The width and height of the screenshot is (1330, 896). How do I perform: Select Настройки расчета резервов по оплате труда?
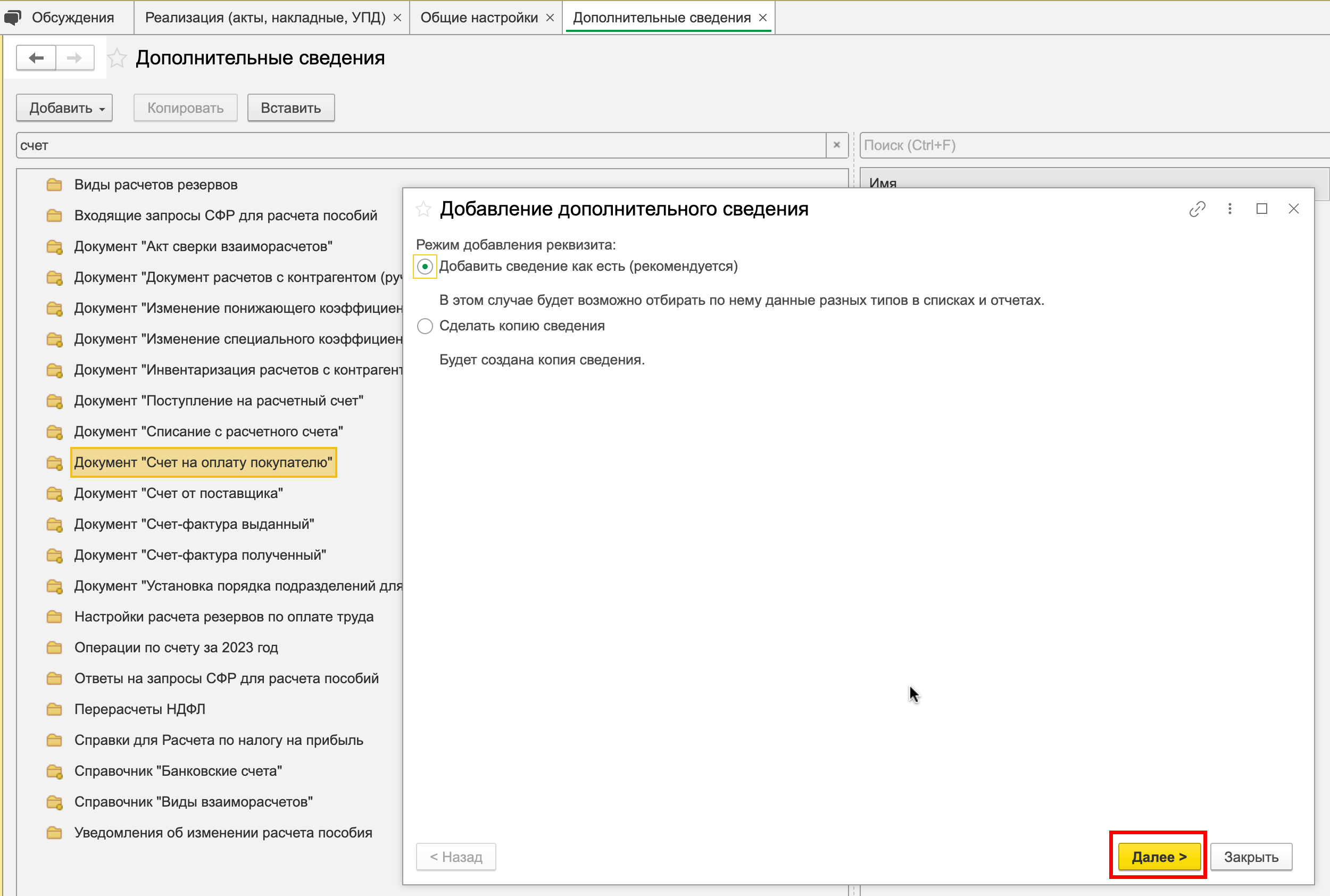click(224, 617)
